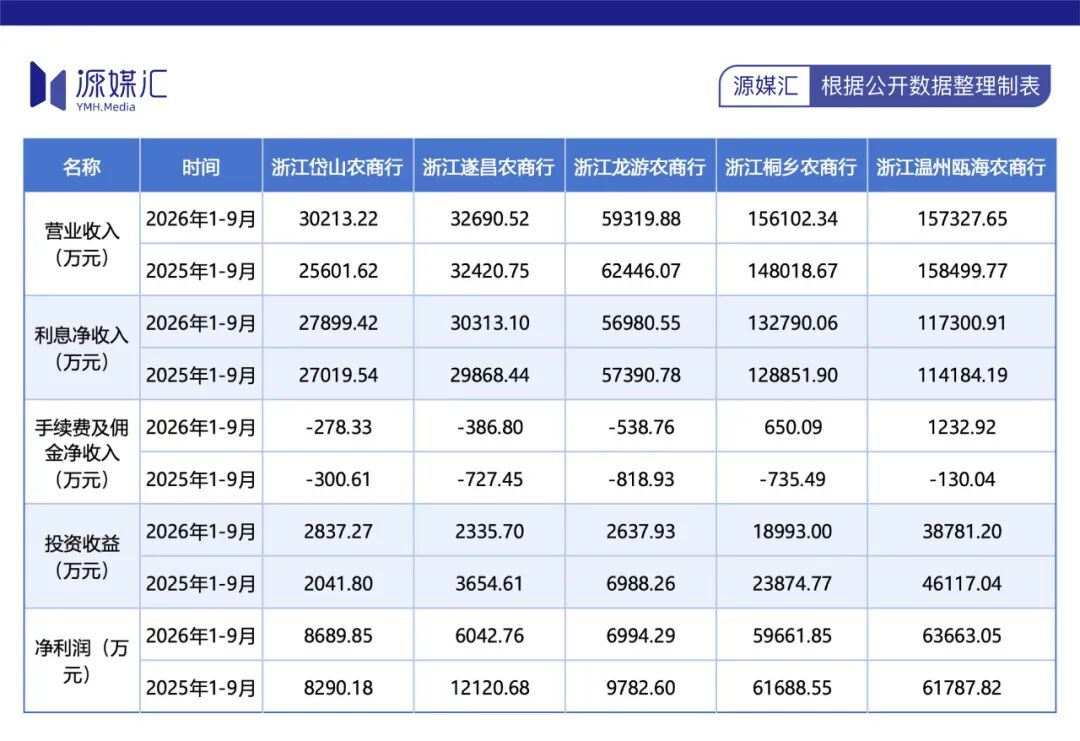The image size is (1080, 741).
Task: Click the value 12120.68
Action: (x=490, y=688)
